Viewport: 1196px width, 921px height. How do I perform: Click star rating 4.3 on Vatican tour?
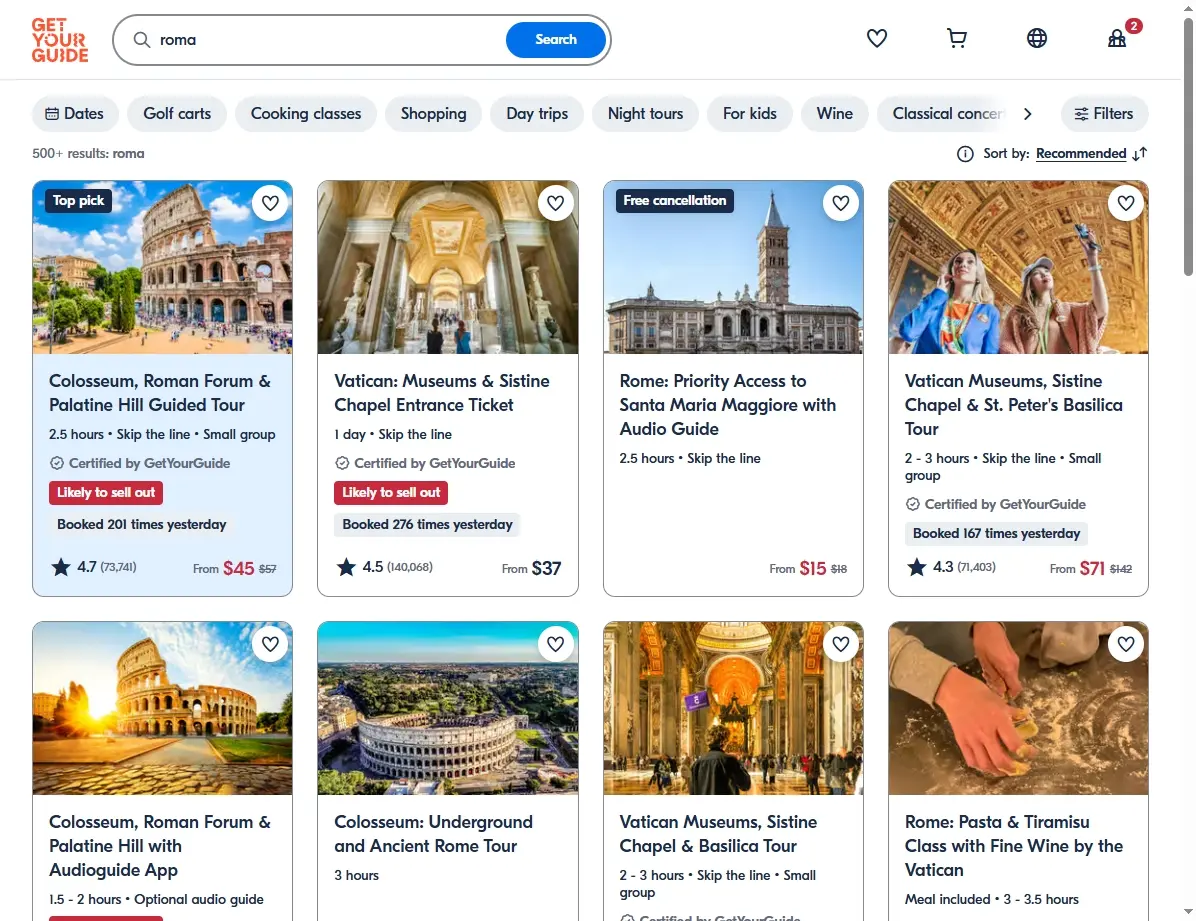pos(951,567)
